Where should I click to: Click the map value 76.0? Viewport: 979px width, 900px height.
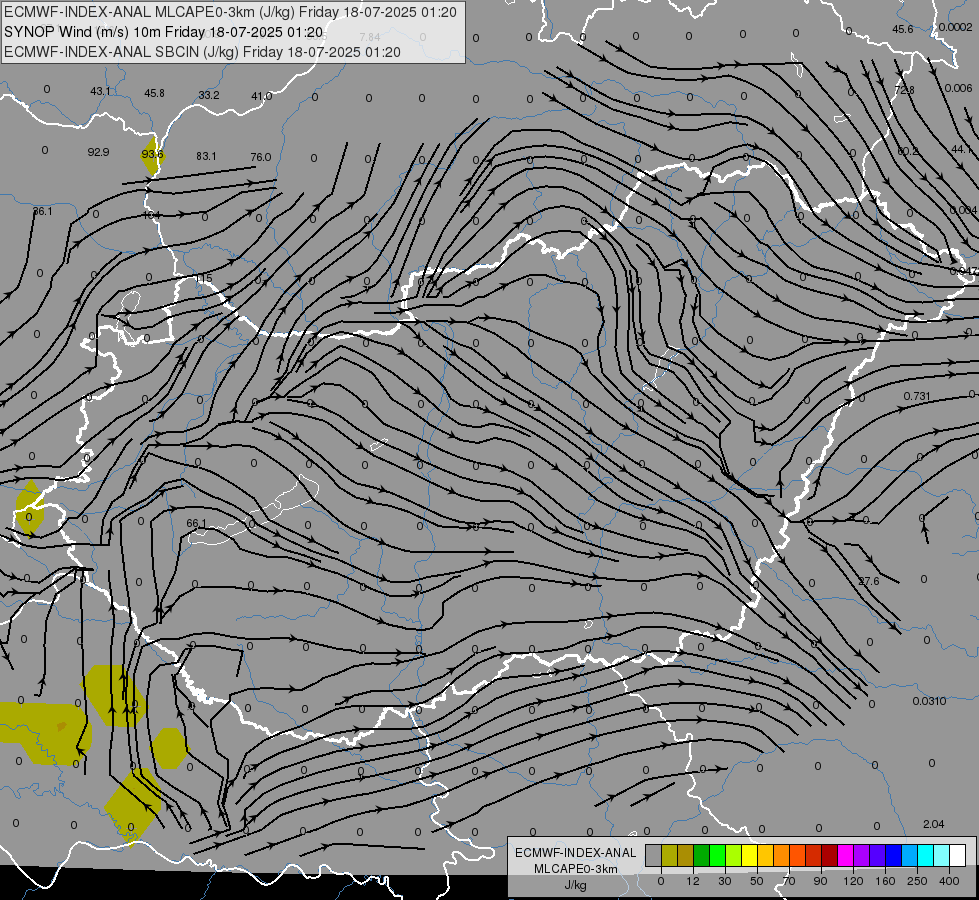(x=261, y=157)
